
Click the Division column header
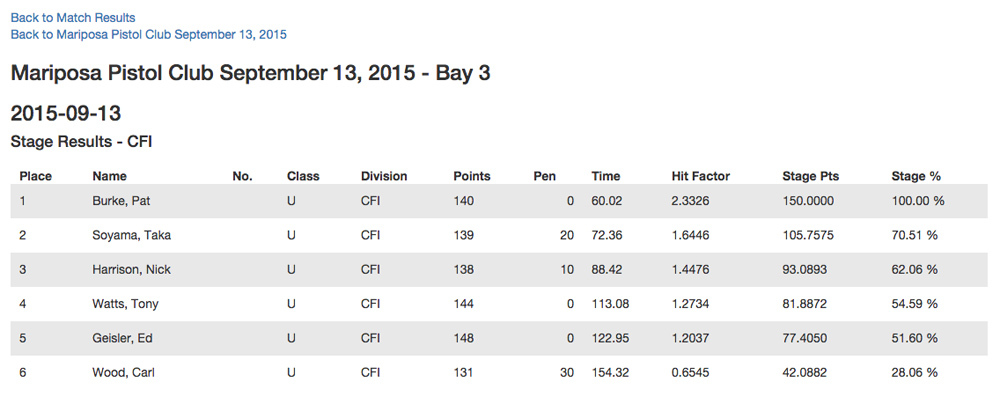click(x=384, y=176)
